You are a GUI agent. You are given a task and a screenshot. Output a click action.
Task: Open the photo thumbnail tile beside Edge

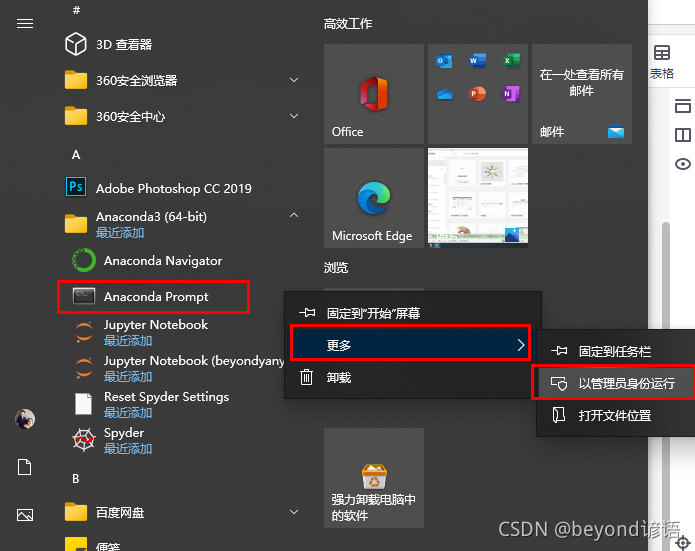coord(478,197)
